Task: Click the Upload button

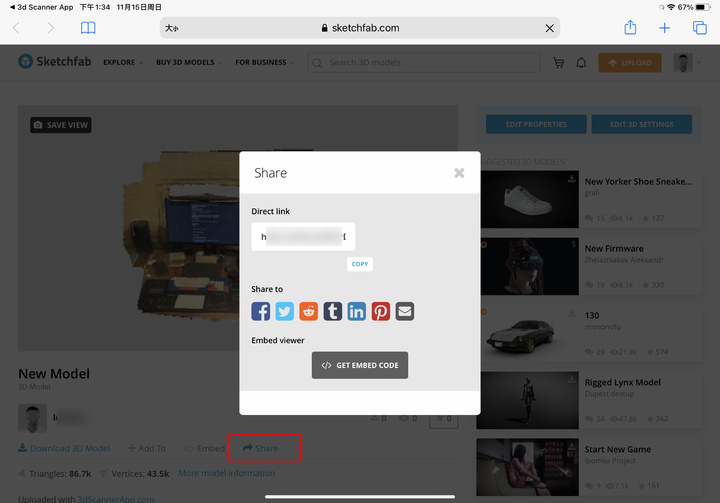Action: [630, 62]
